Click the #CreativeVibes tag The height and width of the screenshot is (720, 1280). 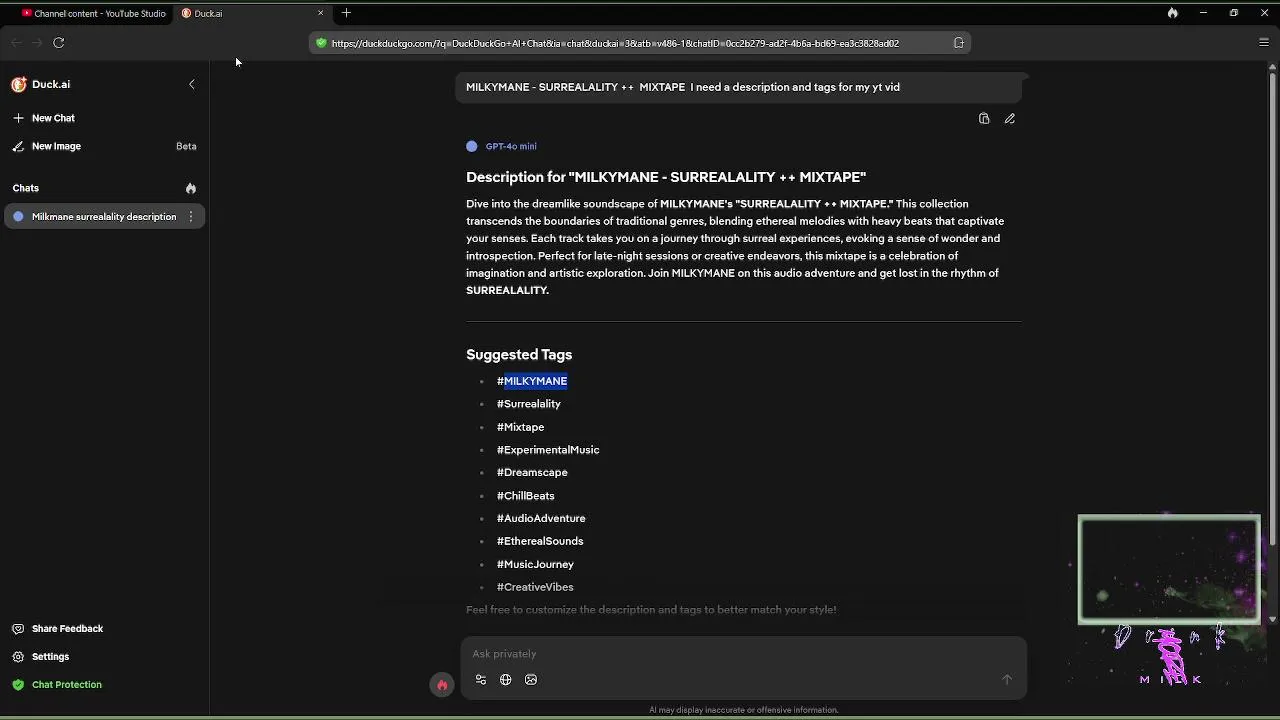pos(535,588)
